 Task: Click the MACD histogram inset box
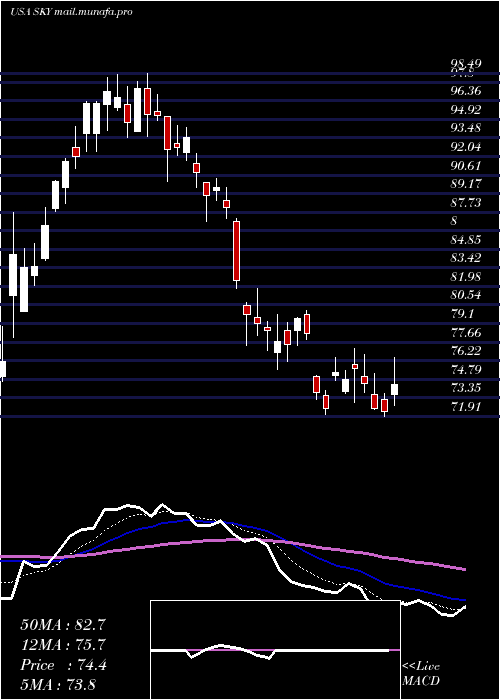tap(275, 650)
